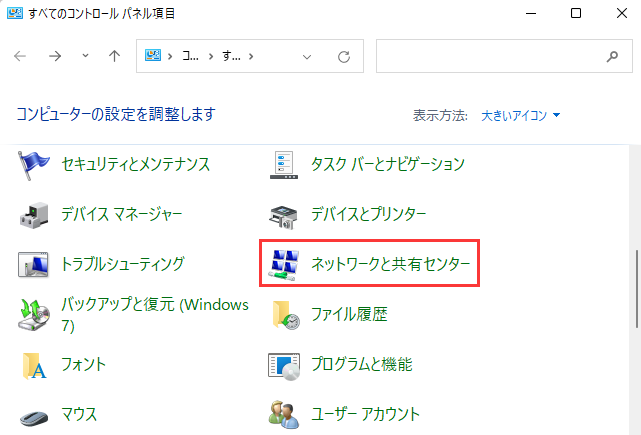Open タスク バーとナビゲーション link
This screenshot has height=435, width=641.
(388, 164)
